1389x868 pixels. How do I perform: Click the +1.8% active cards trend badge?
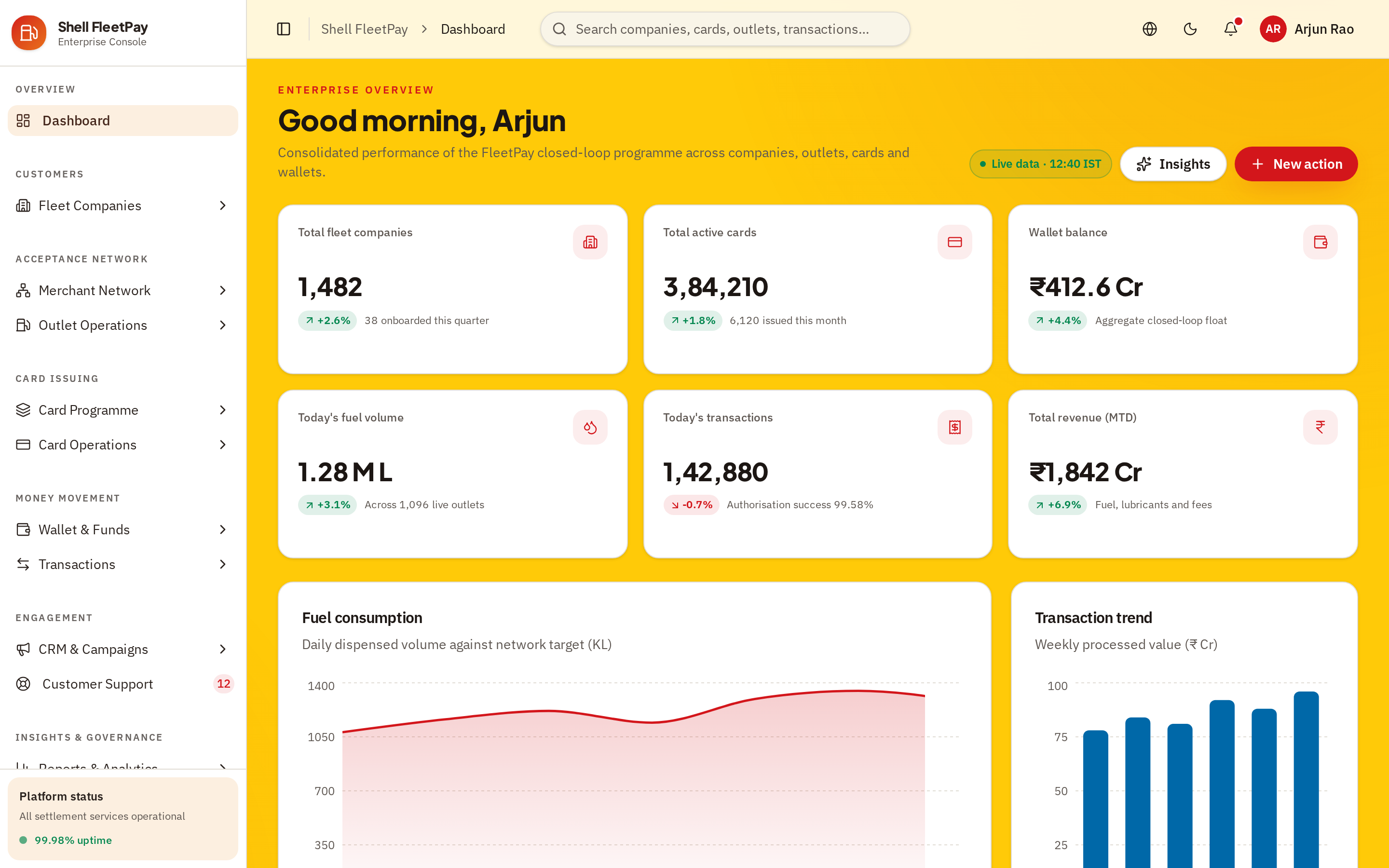pyautogui.click(x=692, y=320)
